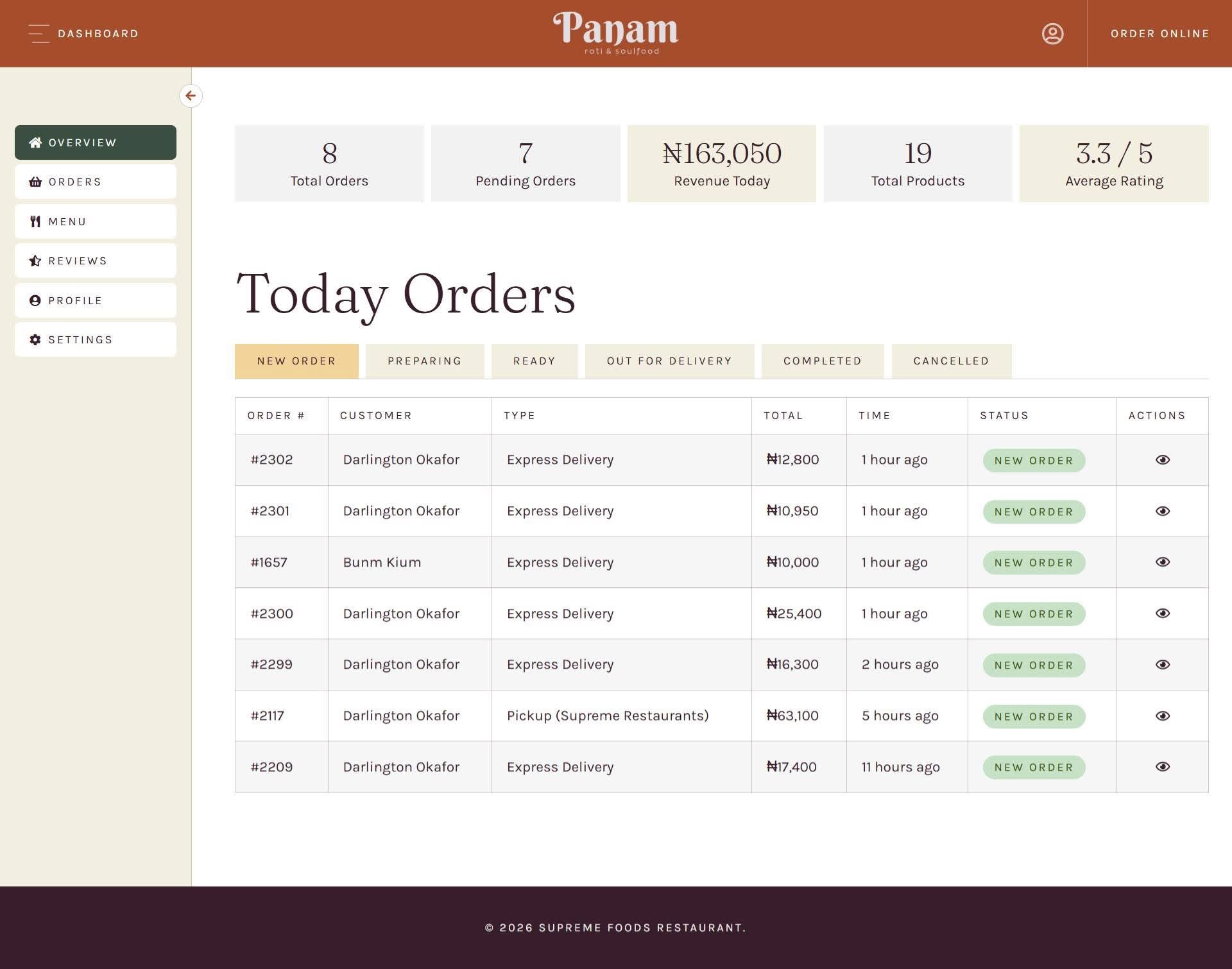This screenshot has width=1232, height=969.
Task: Open the Menu sidebar item
Action: [x=96, y=221]
